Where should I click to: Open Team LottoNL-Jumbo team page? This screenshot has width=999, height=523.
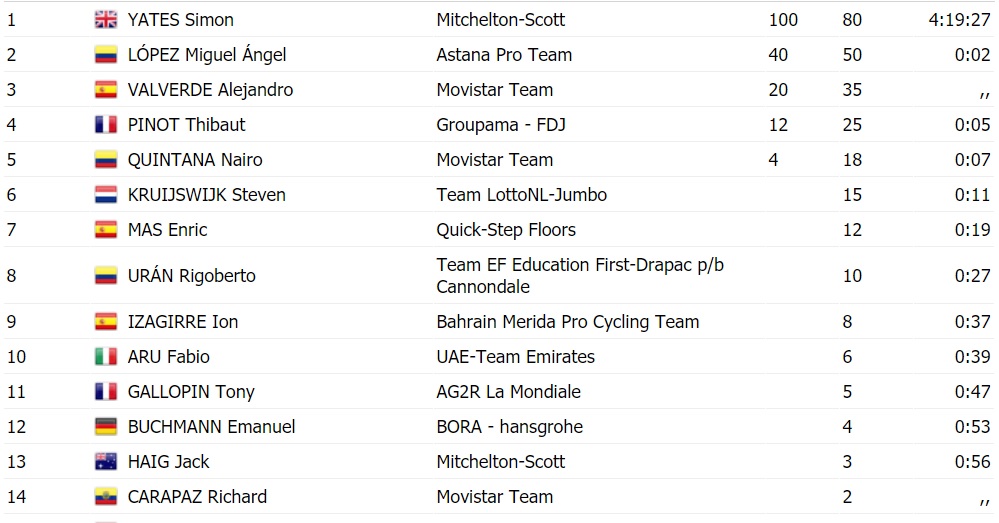521,195
